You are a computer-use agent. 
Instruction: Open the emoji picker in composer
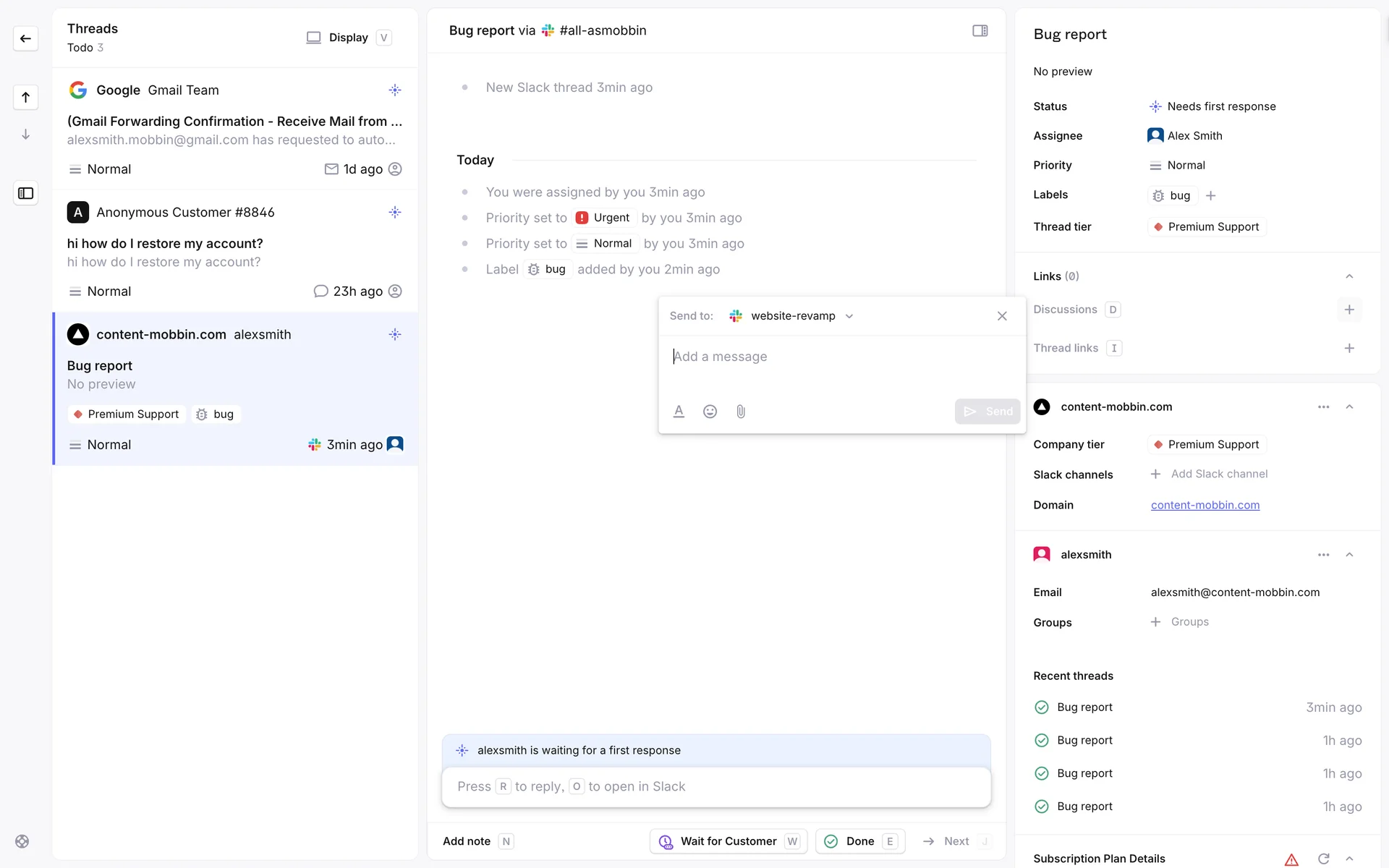coord(710,412)
